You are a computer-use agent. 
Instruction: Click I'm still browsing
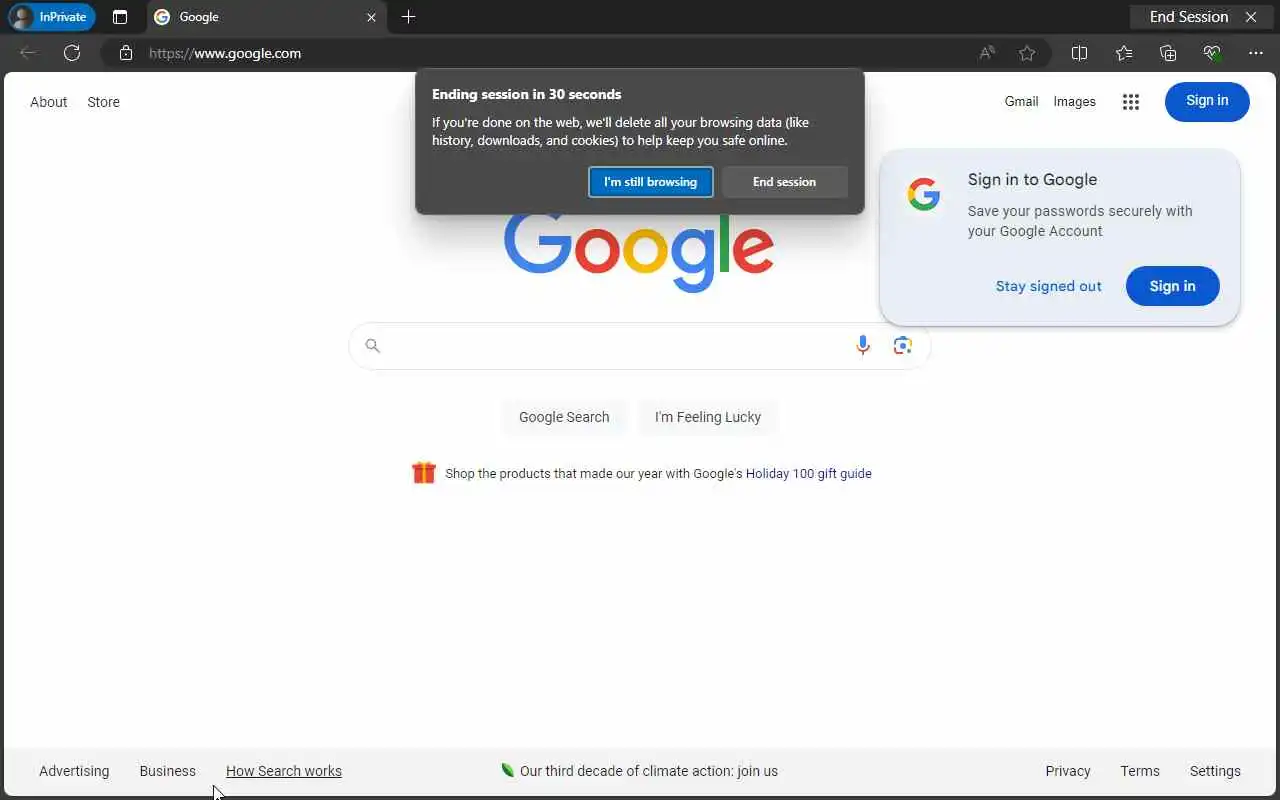pyautogui.click(x=650, y=182)
